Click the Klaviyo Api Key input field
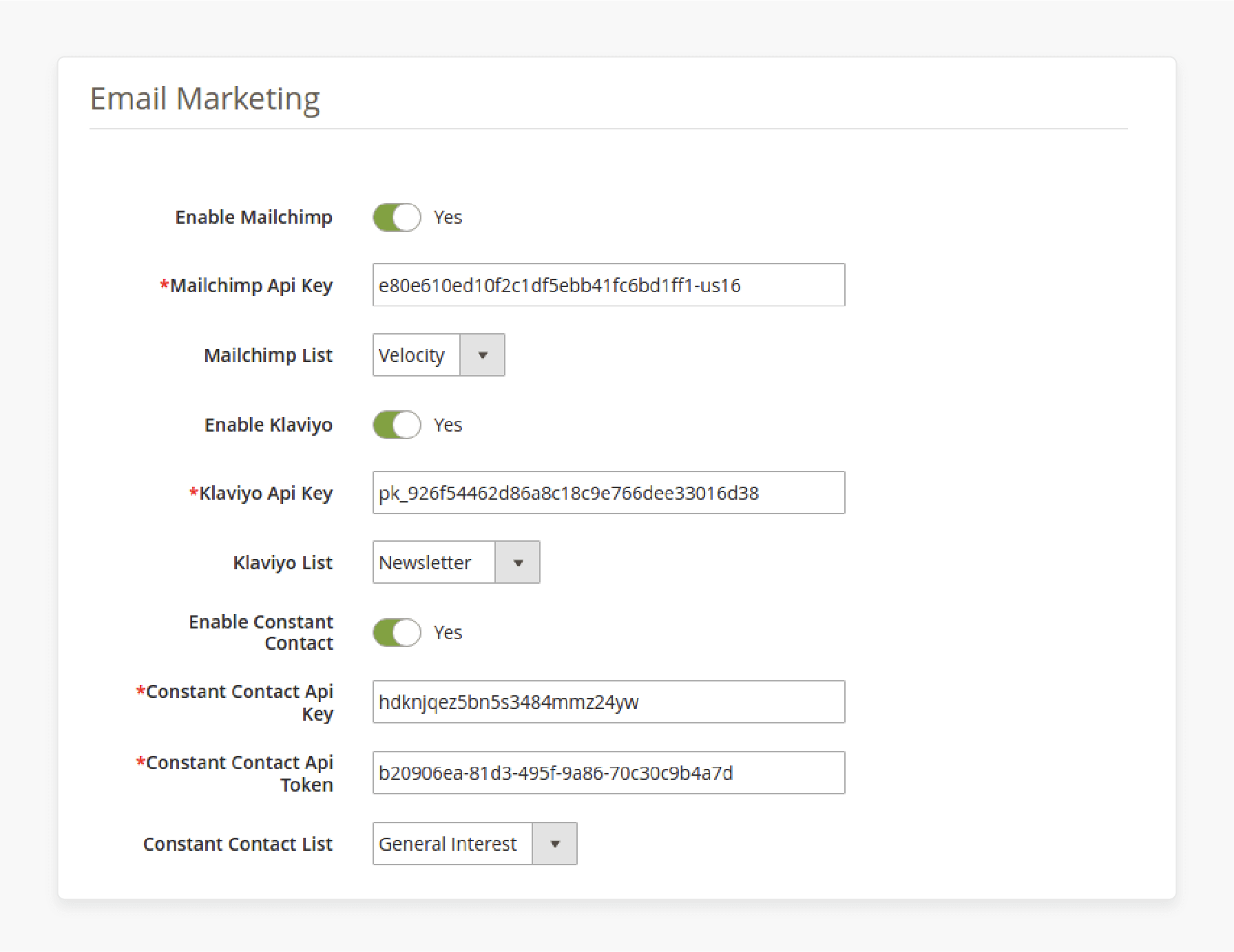 (x=609, y=493)
